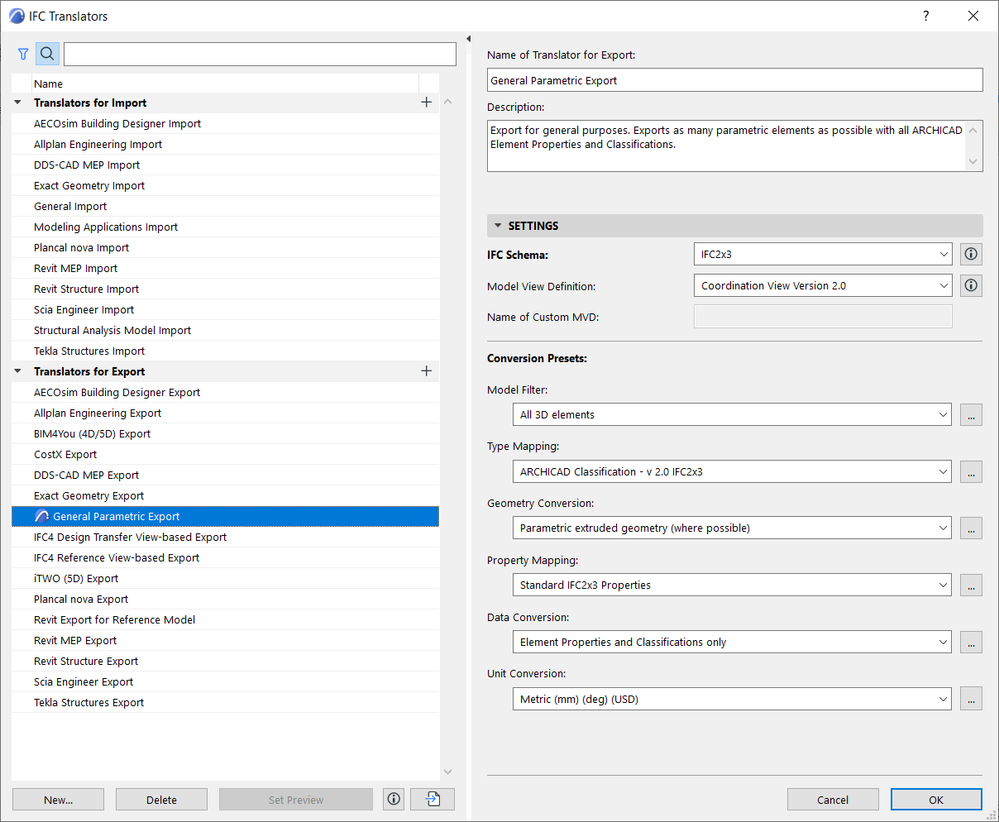Toggle the search magnifier icon
Image resolution: width=999 pixels, height=822 pixels.
[x=47, y=54]
